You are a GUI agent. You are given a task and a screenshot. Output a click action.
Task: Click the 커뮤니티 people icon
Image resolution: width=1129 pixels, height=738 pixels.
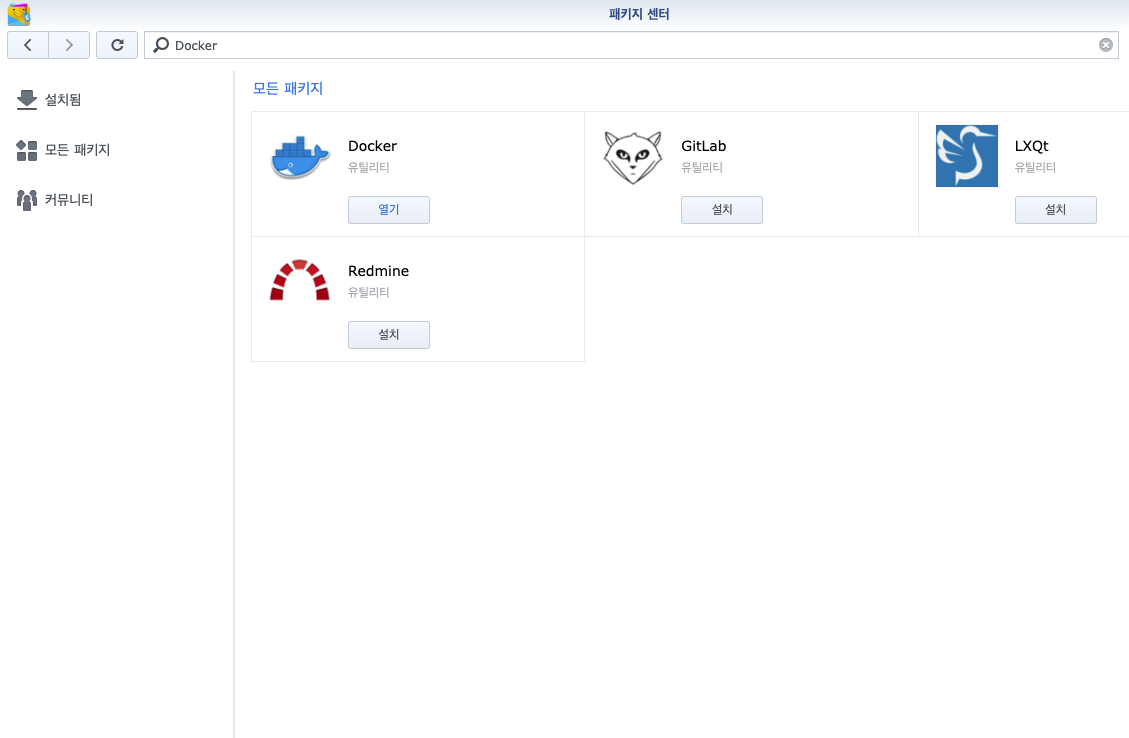pyautogui.click(x=27, y=199)
